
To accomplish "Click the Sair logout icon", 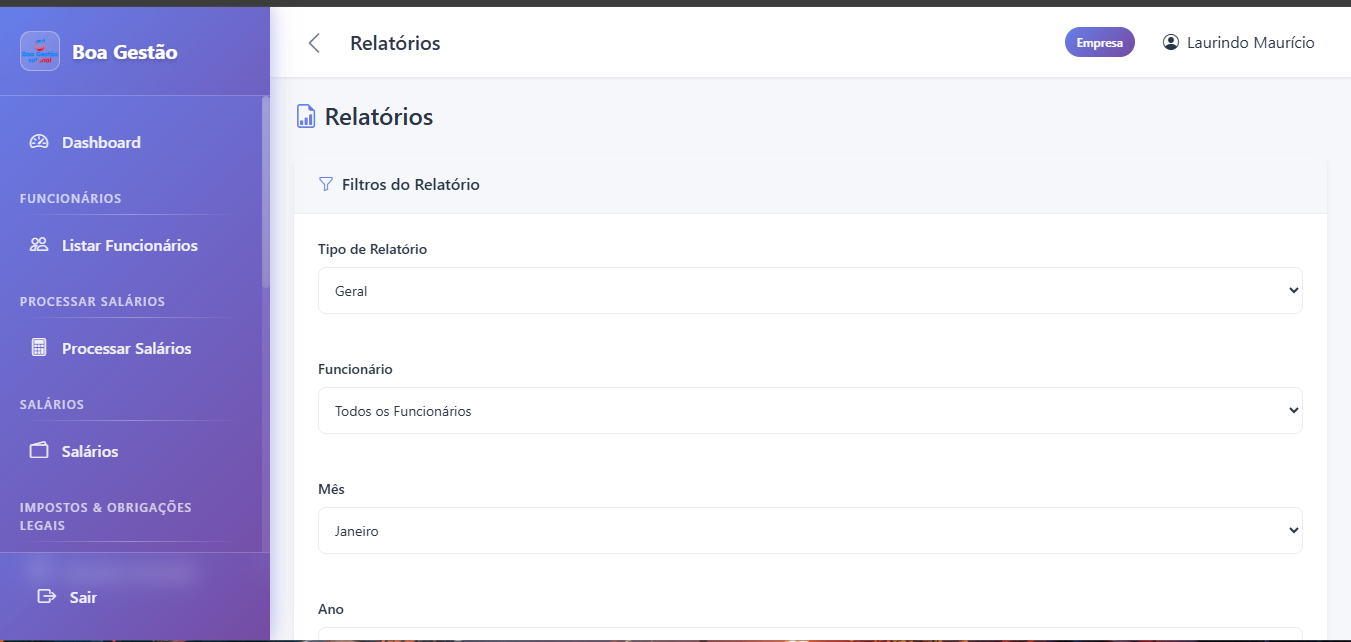I will coord(46,597).
